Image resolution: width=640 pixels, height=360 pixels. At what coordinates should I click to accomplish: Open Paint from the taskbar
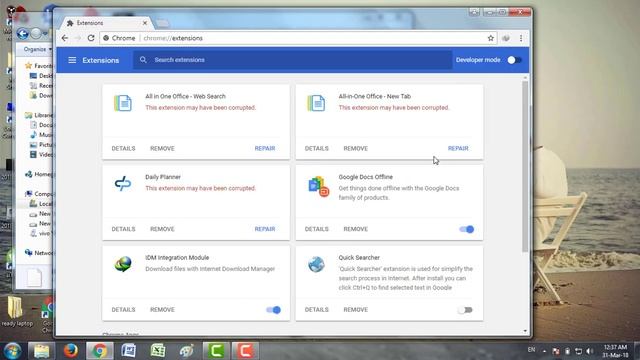[x=187, y=351]
